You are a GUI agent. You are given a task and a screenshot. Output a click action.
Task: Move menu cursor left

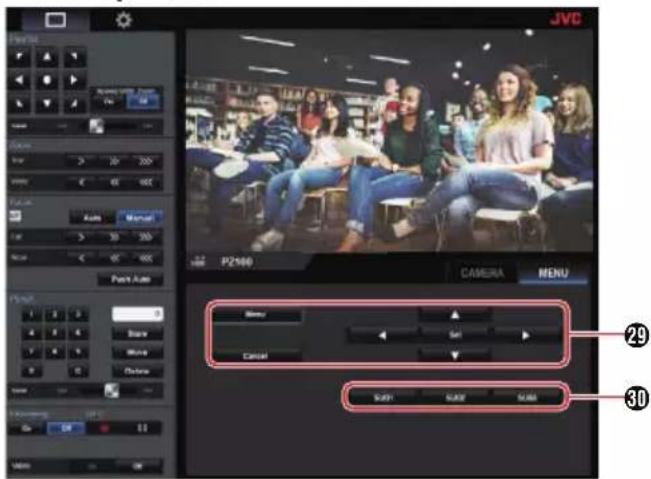(x=383, y=335)
